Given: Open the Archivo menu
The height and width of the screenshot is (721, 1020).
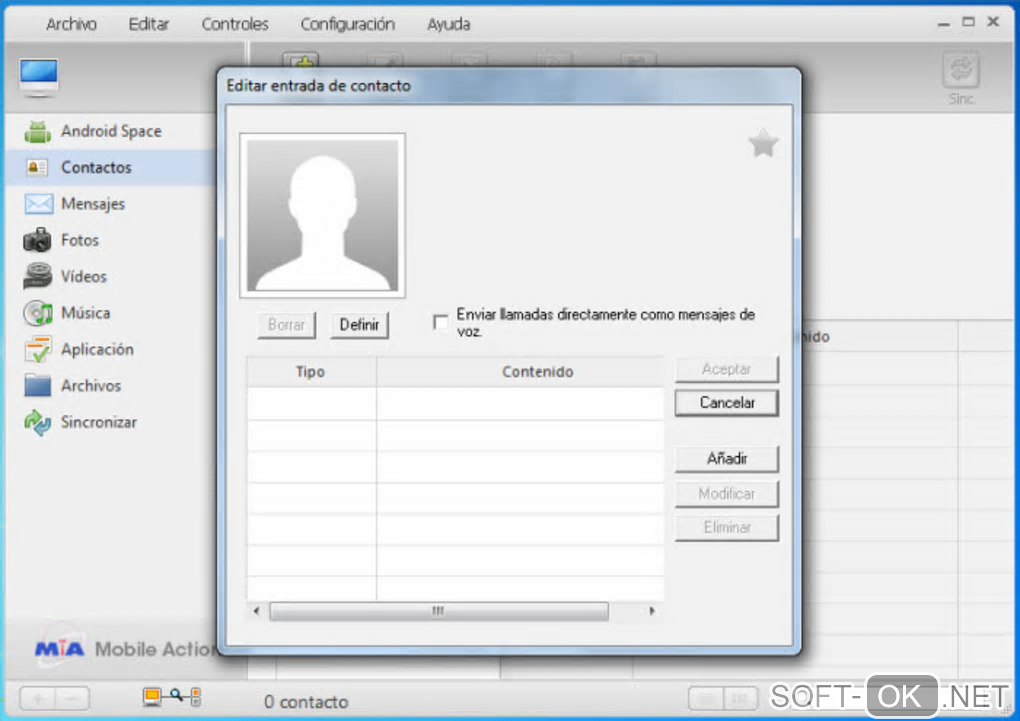Looking at the screenshot, I should pyautogui.click(x=72, y=24).
